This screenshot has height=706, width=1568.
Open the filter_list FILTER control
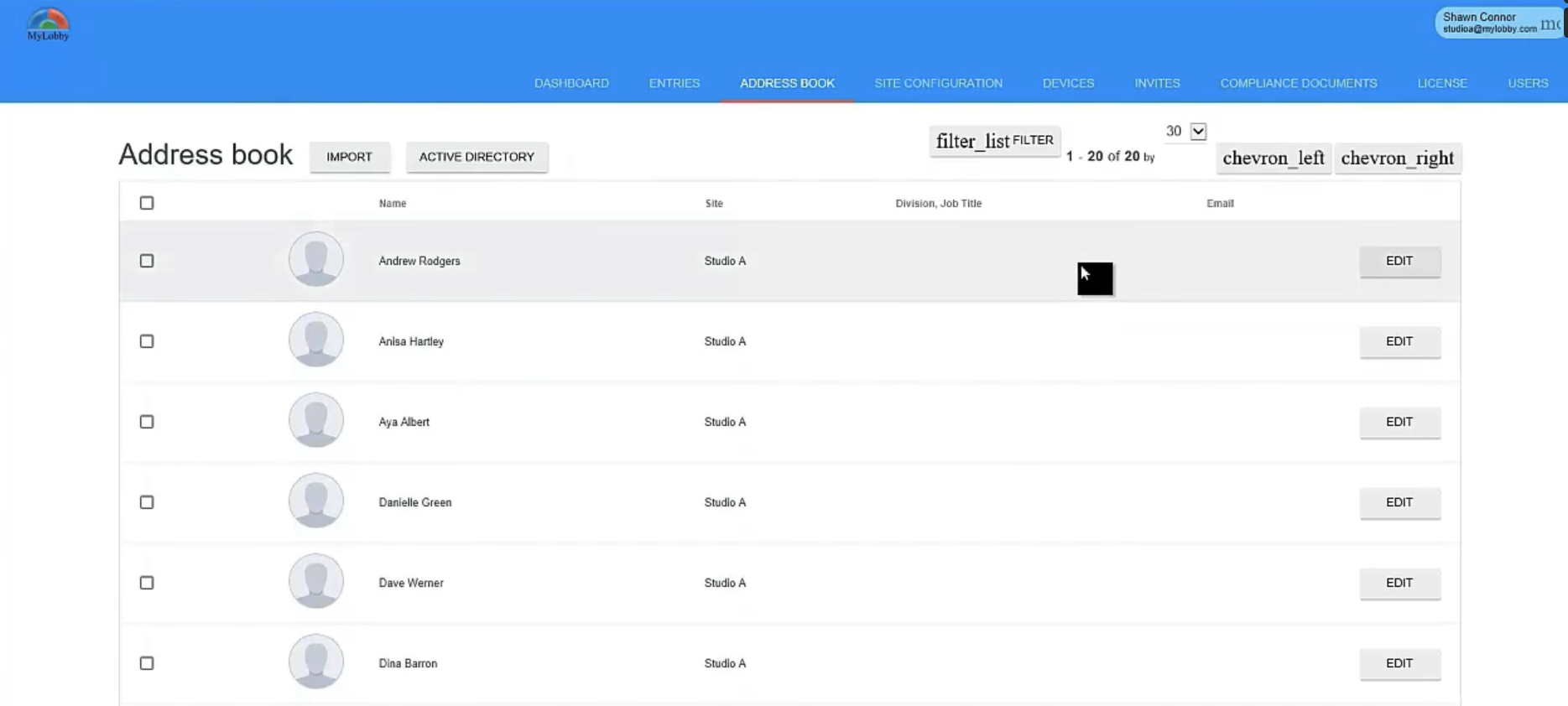tap(994, 141)
